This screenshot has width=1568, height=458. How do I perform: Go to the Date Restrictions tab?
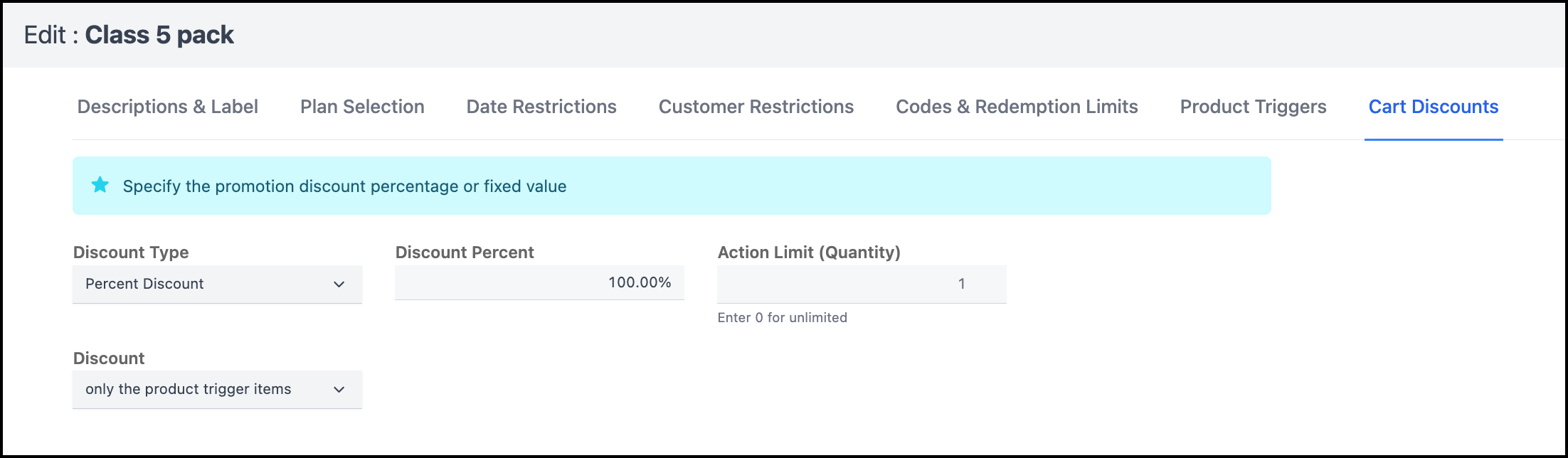pyautogui.click(x=541, y=107)
